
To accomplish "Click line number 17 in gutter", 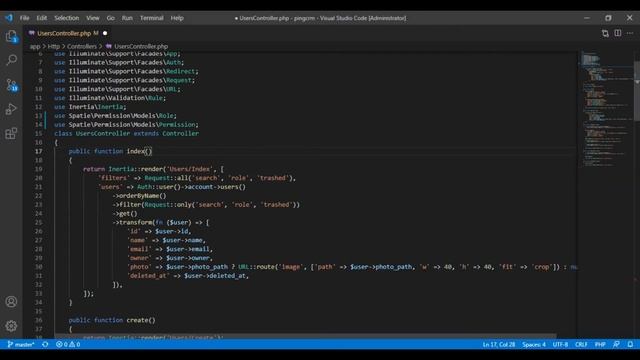I will pos(38,151).
